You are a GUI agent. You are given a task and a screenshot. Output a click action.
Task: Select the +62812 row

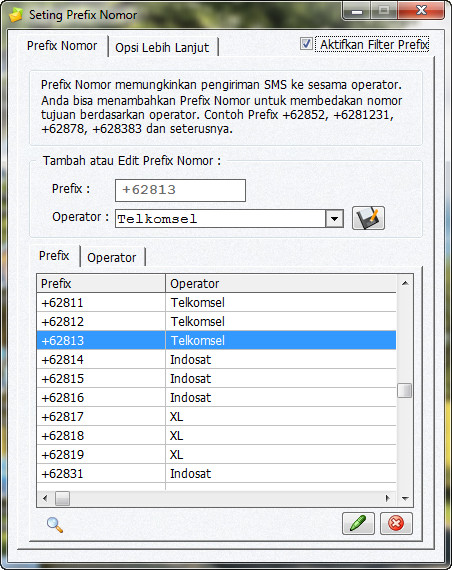(216, 321)
